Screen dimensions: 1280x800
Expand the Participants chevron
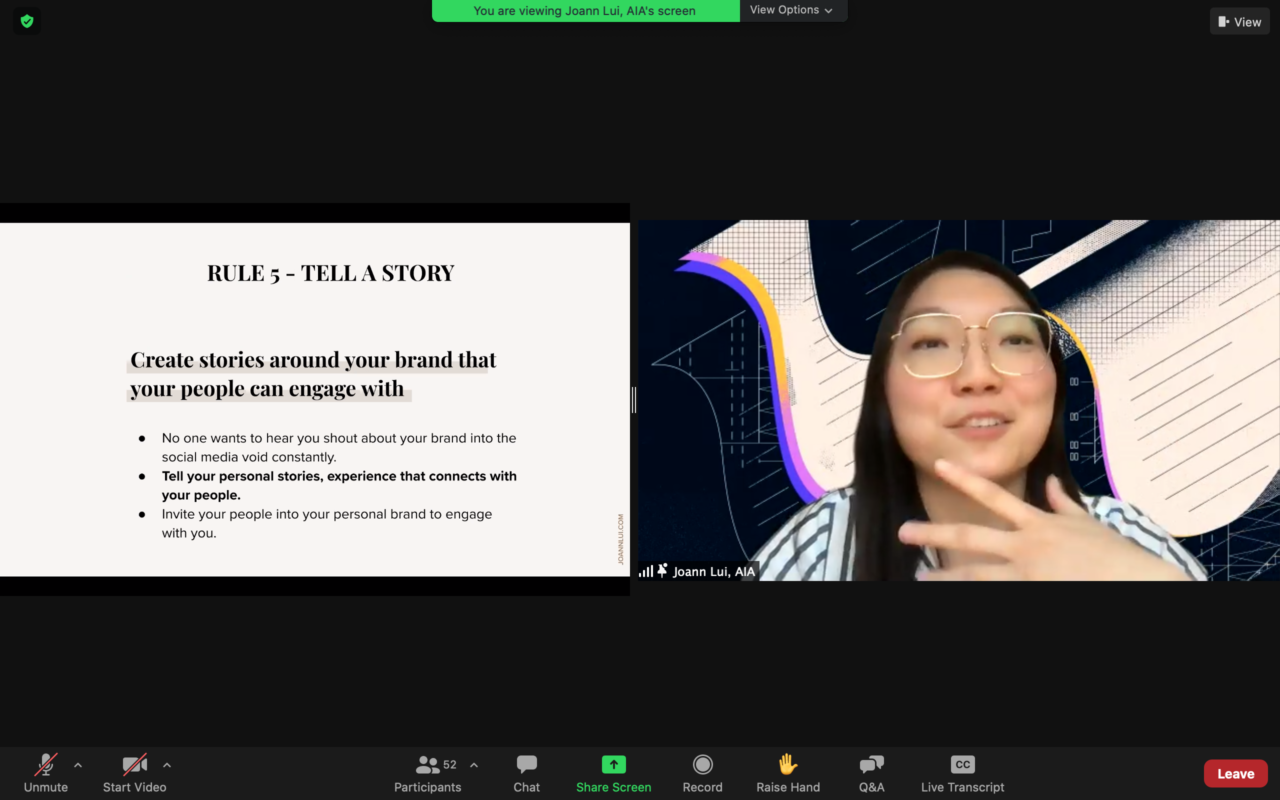(x=473, y=765)
